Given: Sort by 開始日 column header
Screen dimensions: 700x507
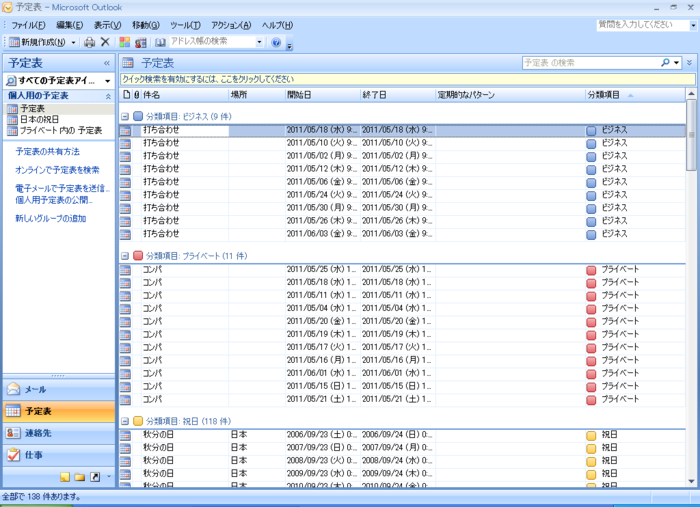Looking at the screenshot, I should [323, 95].
